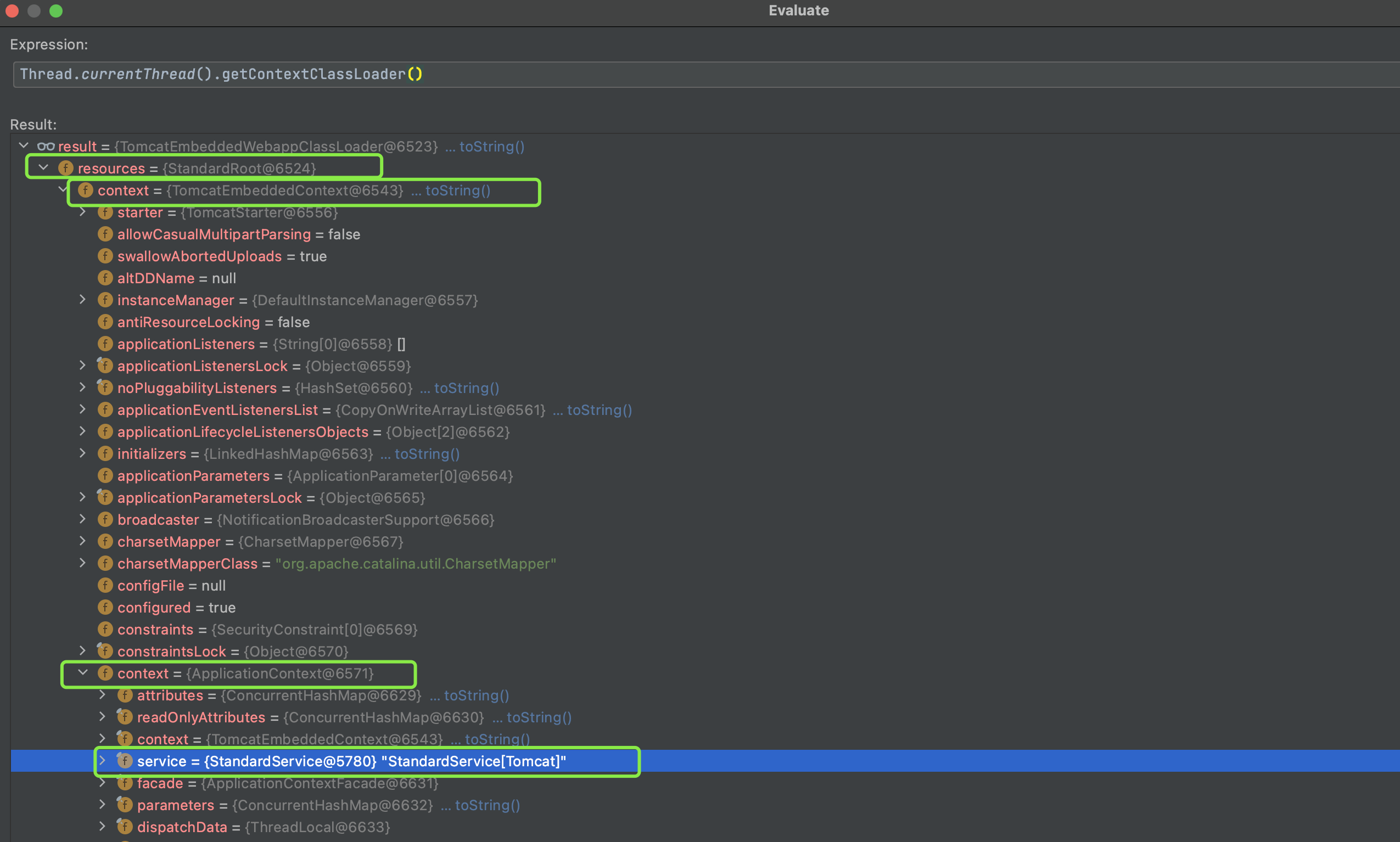The image size is (1400, 842).
Task: Click the field icon beside resources
Action: coord(66,168)
